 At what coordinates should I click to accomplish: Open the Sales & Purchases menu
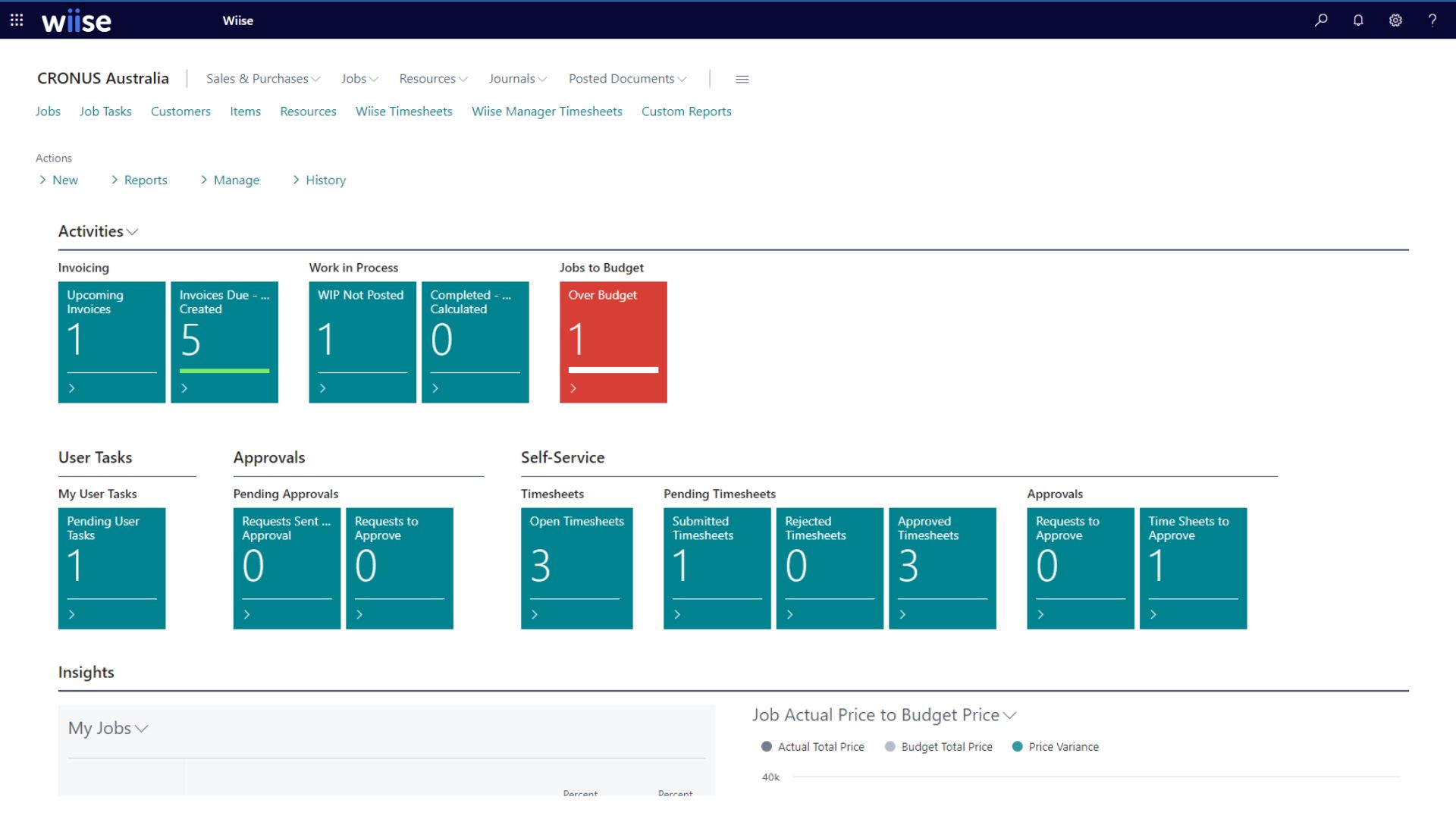coord(261,78)
